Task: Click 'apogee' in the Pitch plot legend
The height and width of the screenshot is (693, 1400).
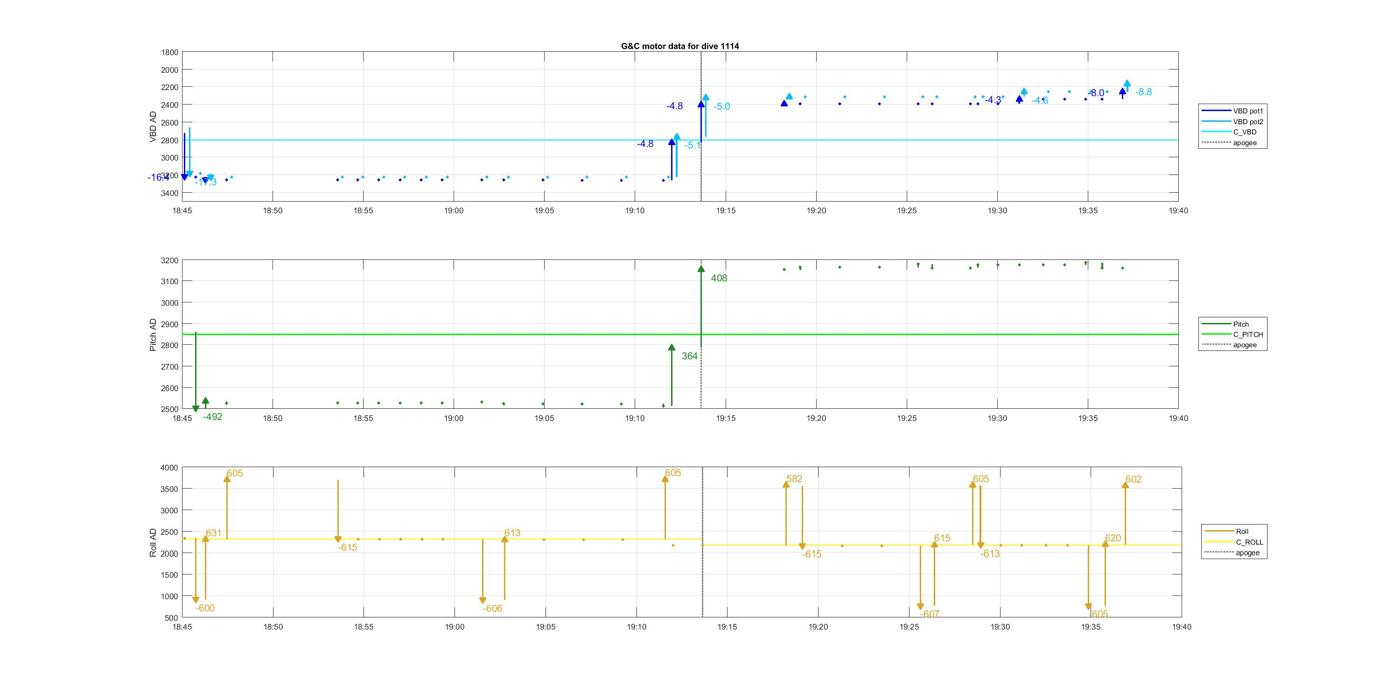Action: 1244,345
